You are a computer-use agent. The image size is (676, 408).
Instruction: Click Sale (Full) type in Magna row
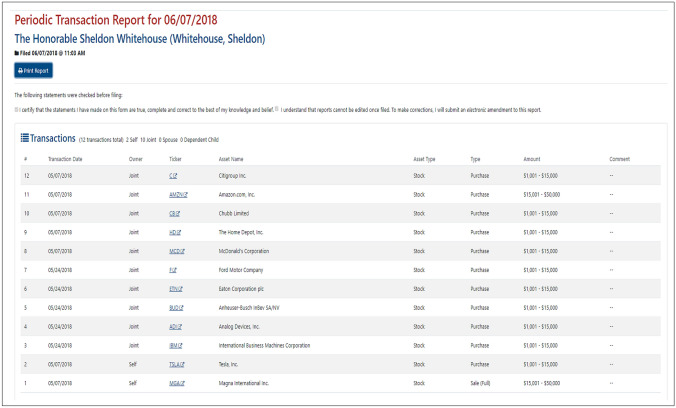click(x=480, y=383)
